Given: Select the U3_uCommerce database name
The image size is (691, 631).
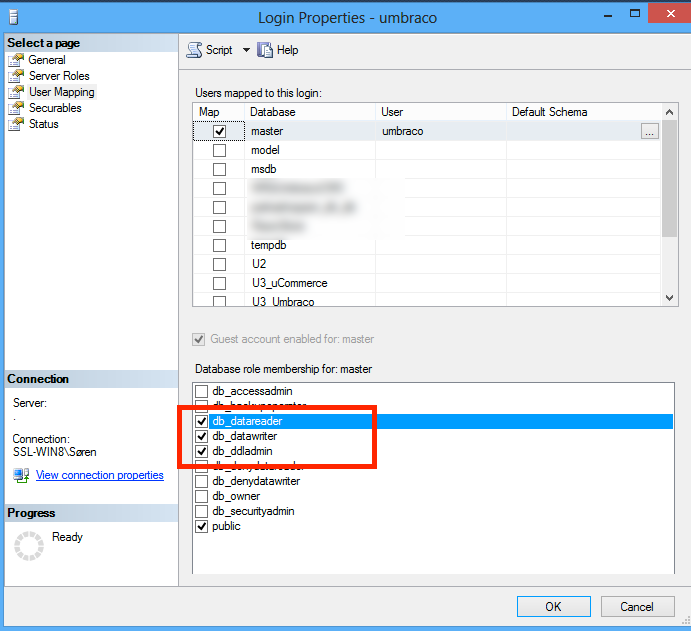Looking at the screenshot, I should pos(290,283).
